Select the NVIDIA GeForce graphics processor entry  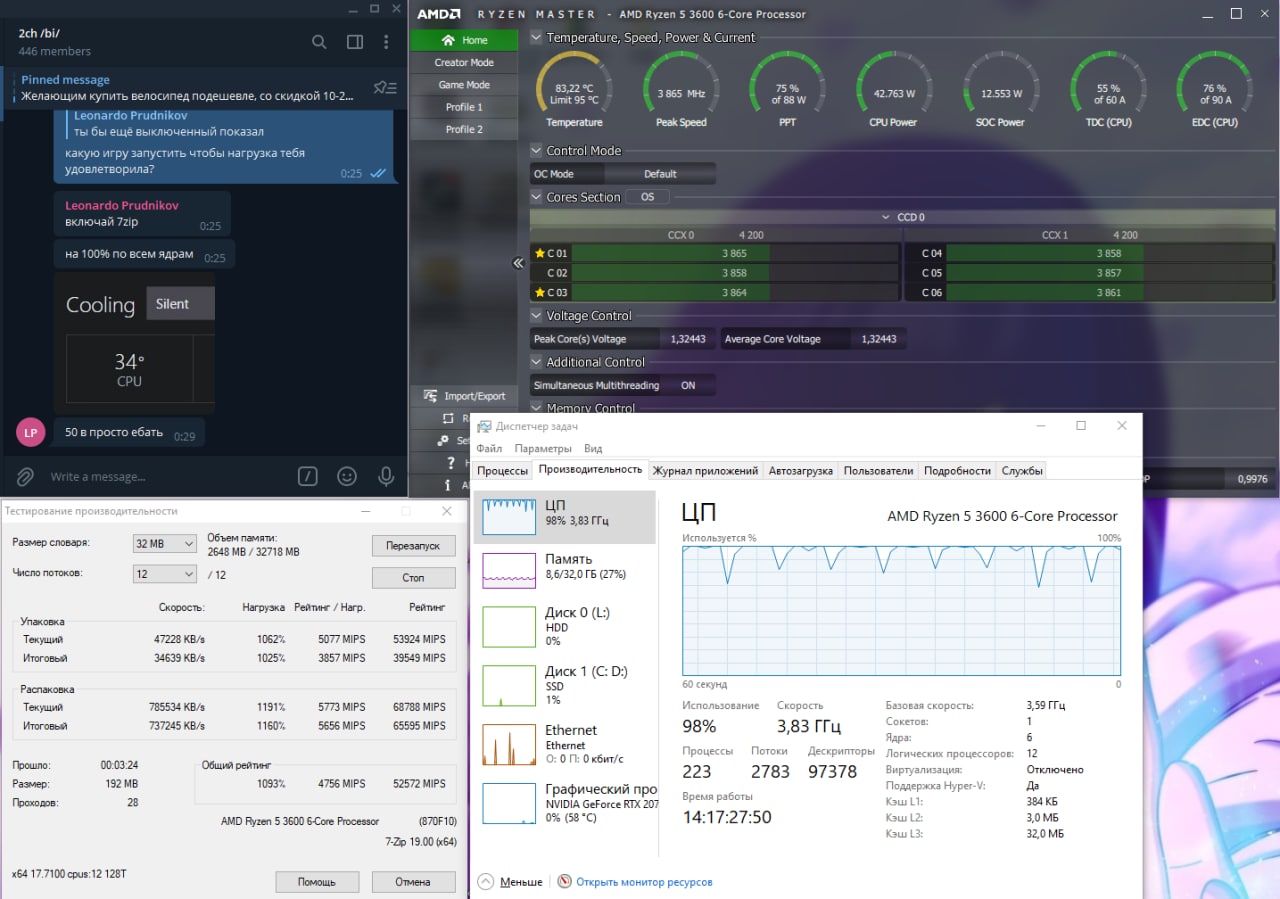tap(565, 803)
